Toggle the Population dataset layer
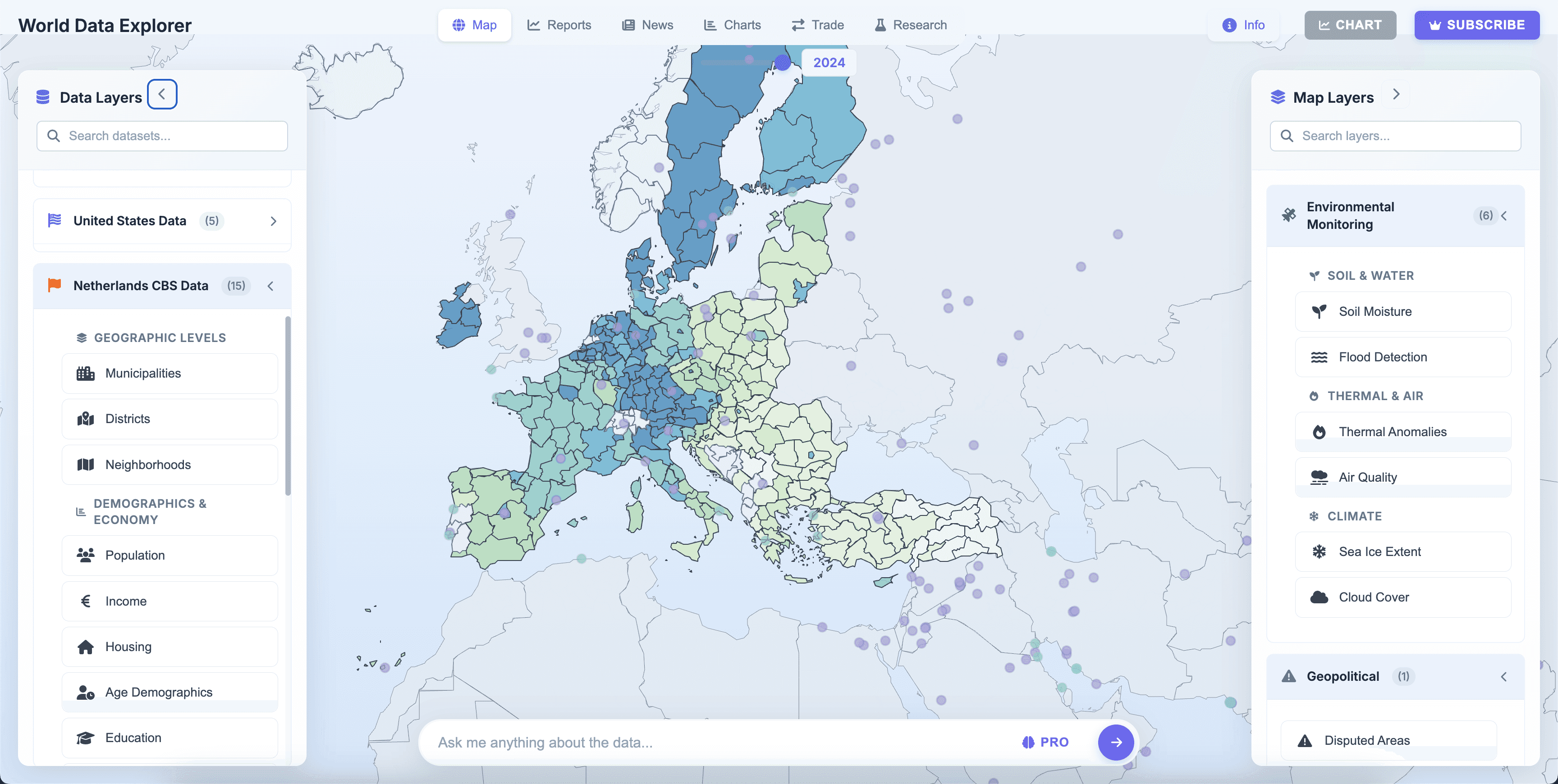Screen dimensions: 1558x784 pyautogui.click(x=170, y=555)
